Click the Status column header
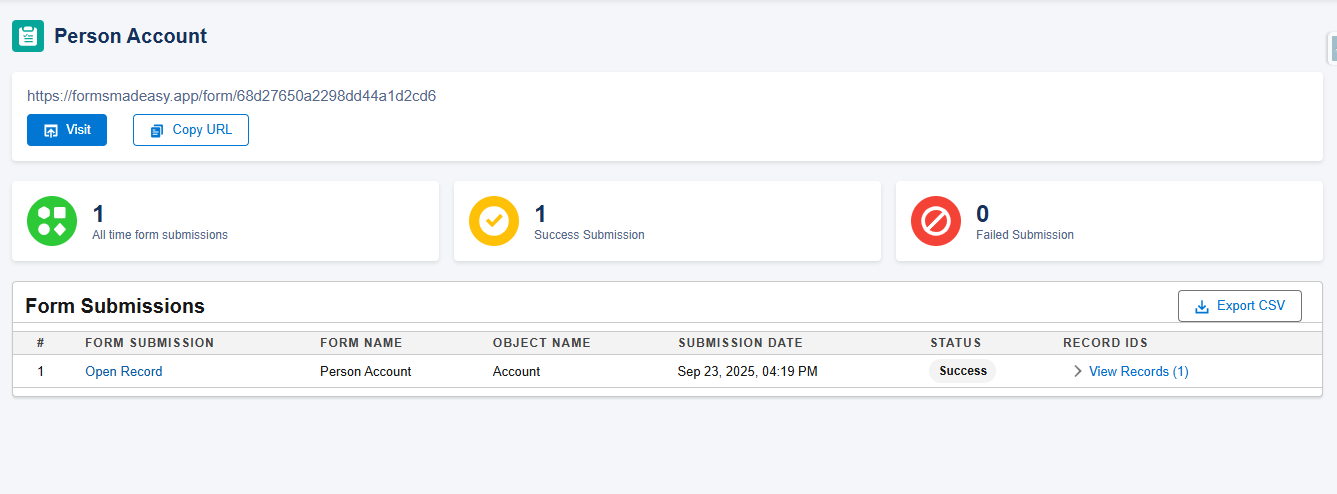1337x494 pixels. pyautogui.click(x=955, y=343)
